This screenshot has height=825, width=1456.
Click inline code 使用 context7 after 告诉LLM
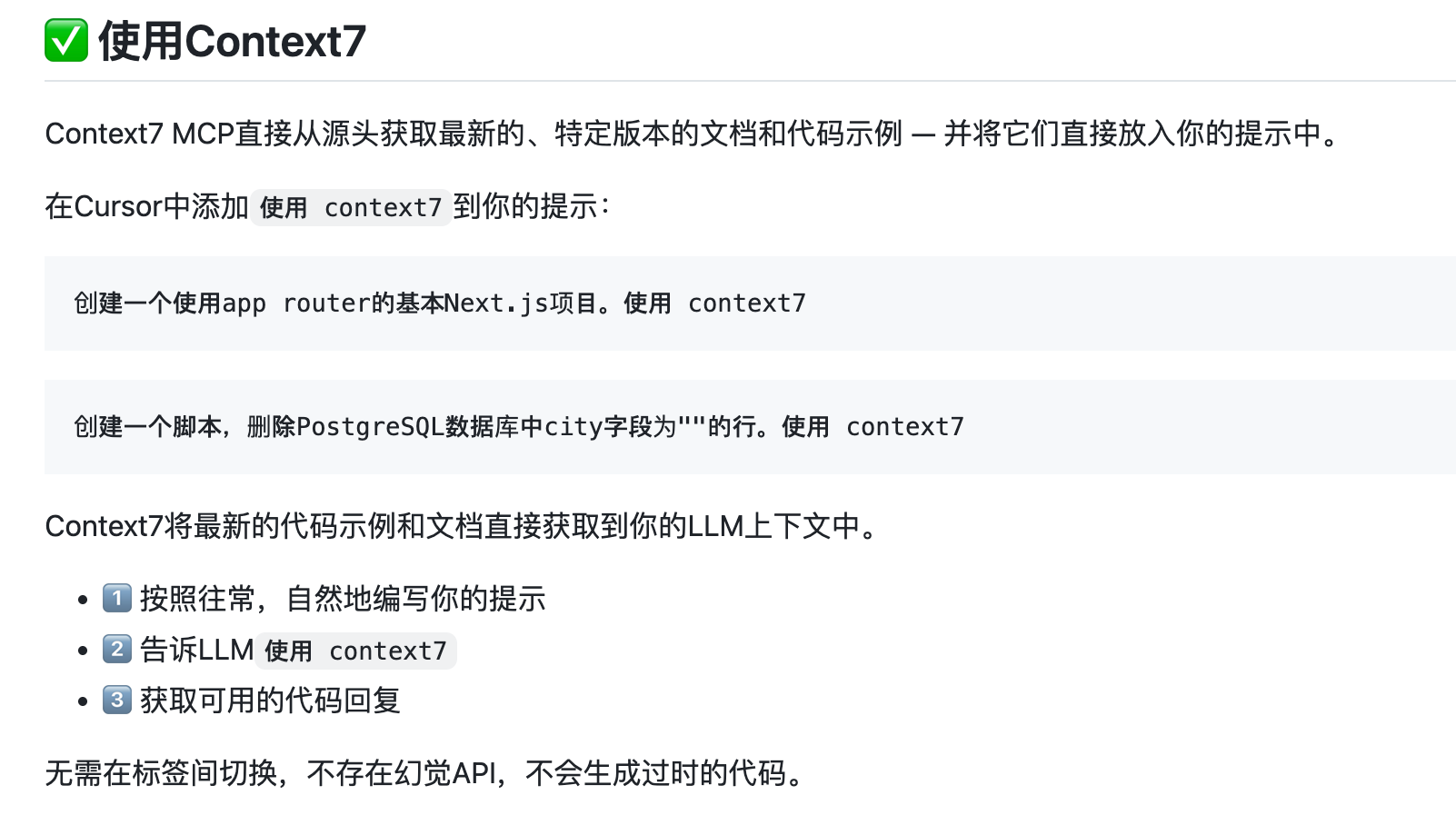pyautogui.click(x=355, y=651)
